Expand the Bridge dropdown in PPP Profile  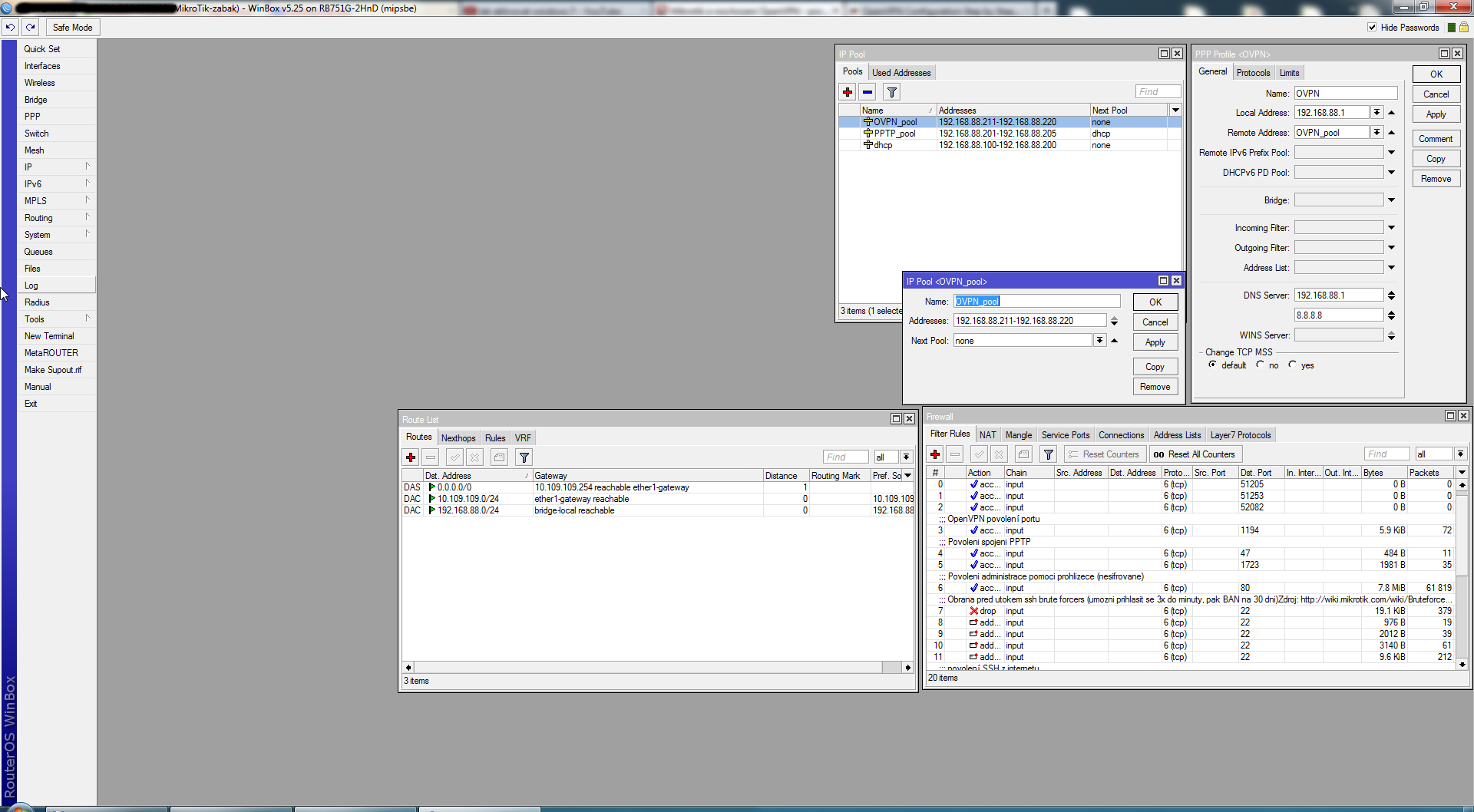(1391, 200)
